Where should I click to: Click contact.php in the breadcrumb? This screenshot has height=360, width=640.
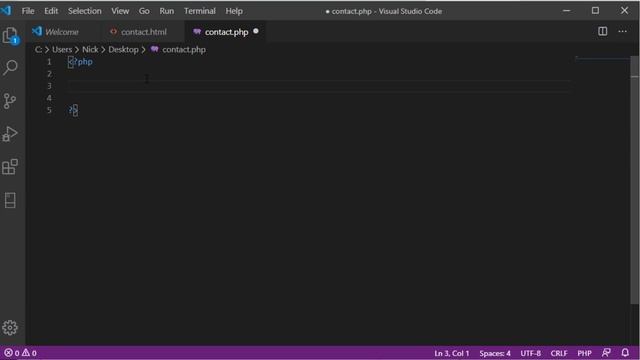point(184,49)
